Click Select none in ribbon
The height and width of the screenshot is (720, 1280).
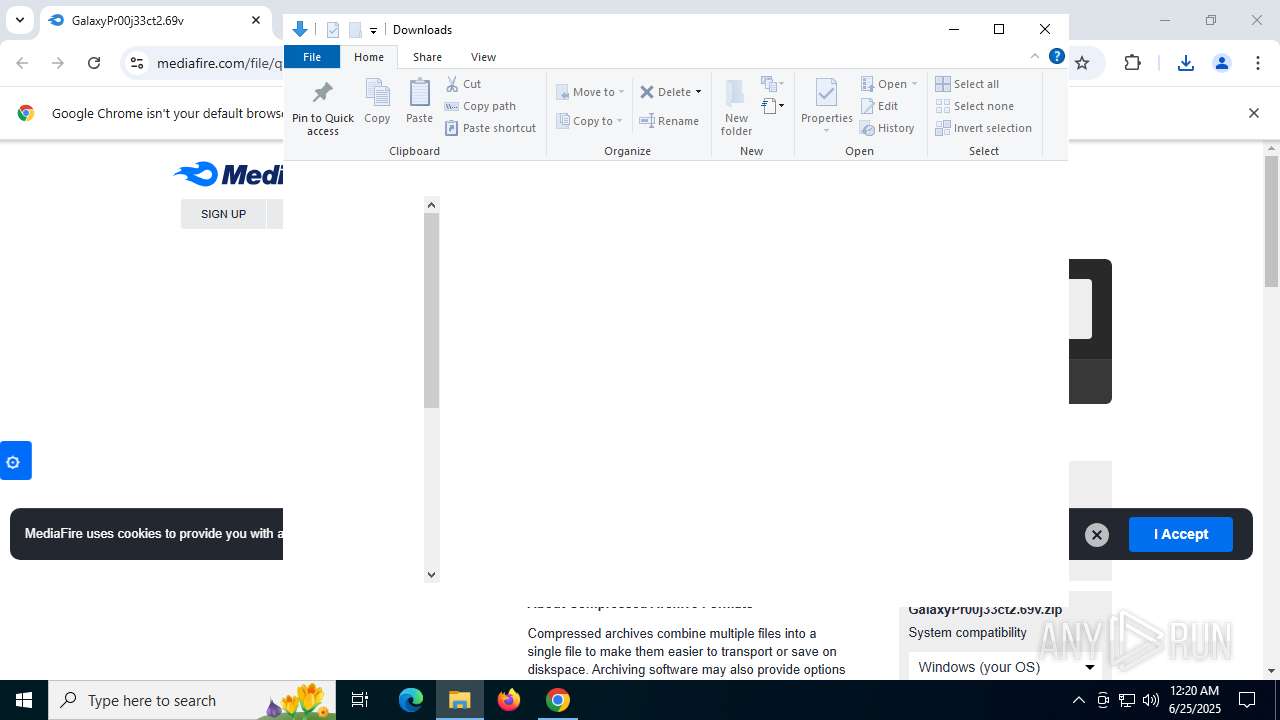click(975, 106)
